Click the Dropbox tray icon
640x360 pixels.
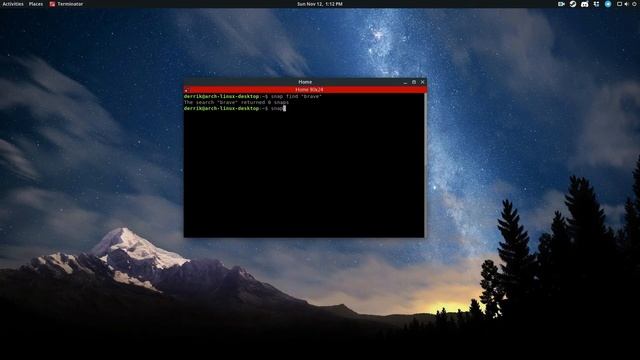[x=596, y=4]
